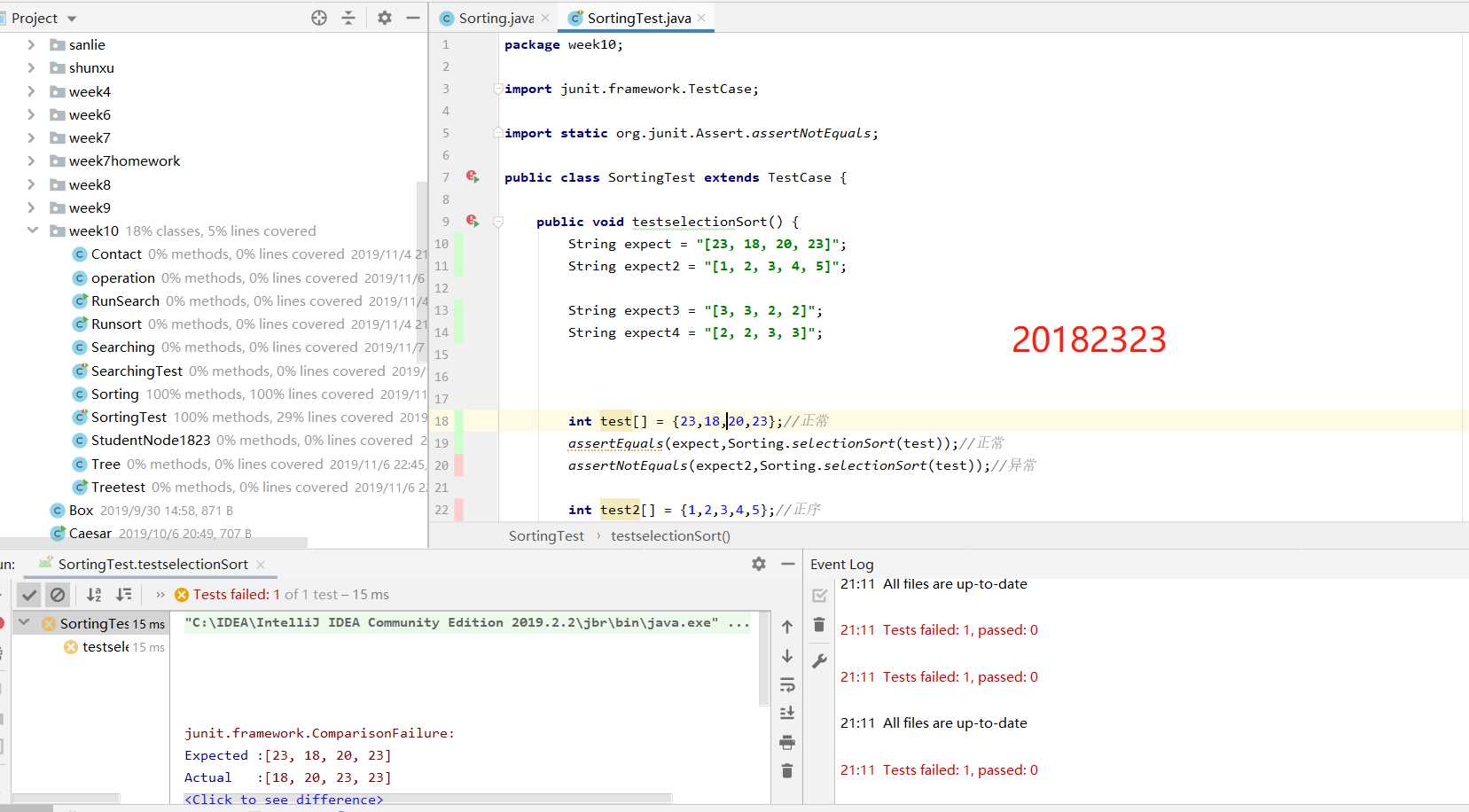Viewport: 1469px width, 812px height.
Task: Click first 'All files are up-to-date' log entry
Action: (955, 584)
